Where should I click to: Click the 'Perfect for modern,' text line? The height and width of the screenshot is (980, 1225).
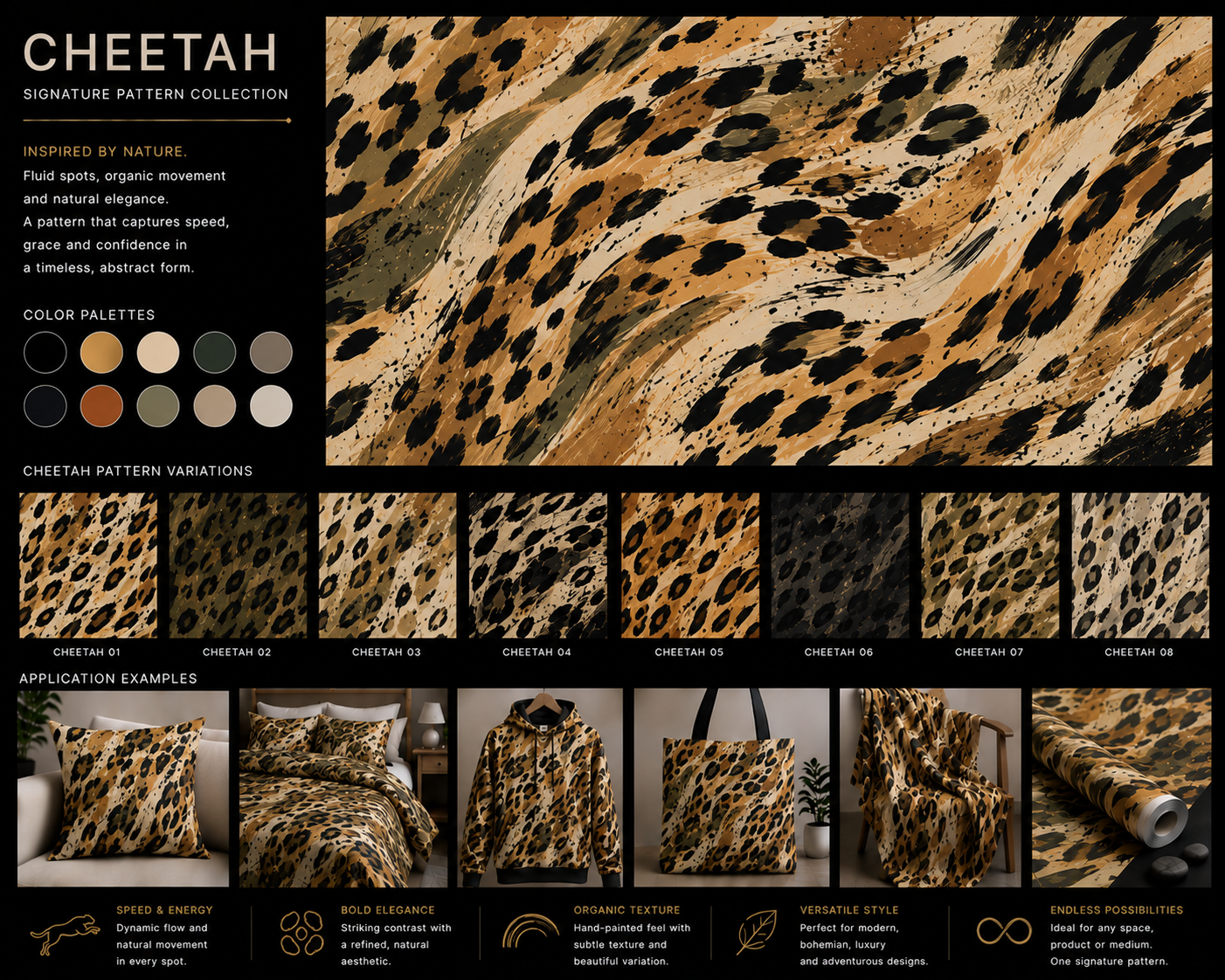pos(849,928)
